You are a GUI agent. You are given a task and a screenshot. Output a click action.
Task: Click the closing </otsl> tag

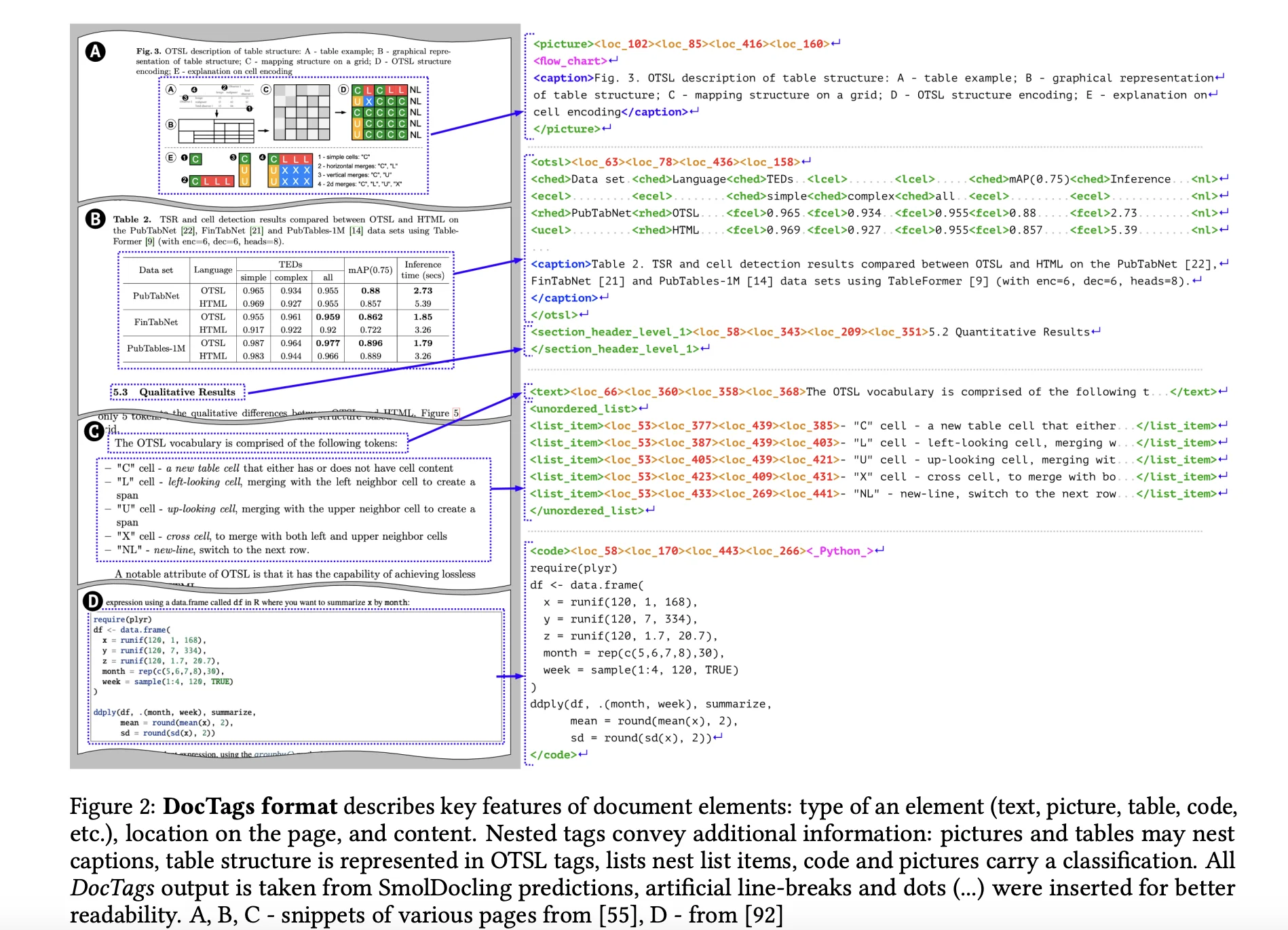point(554,315)
